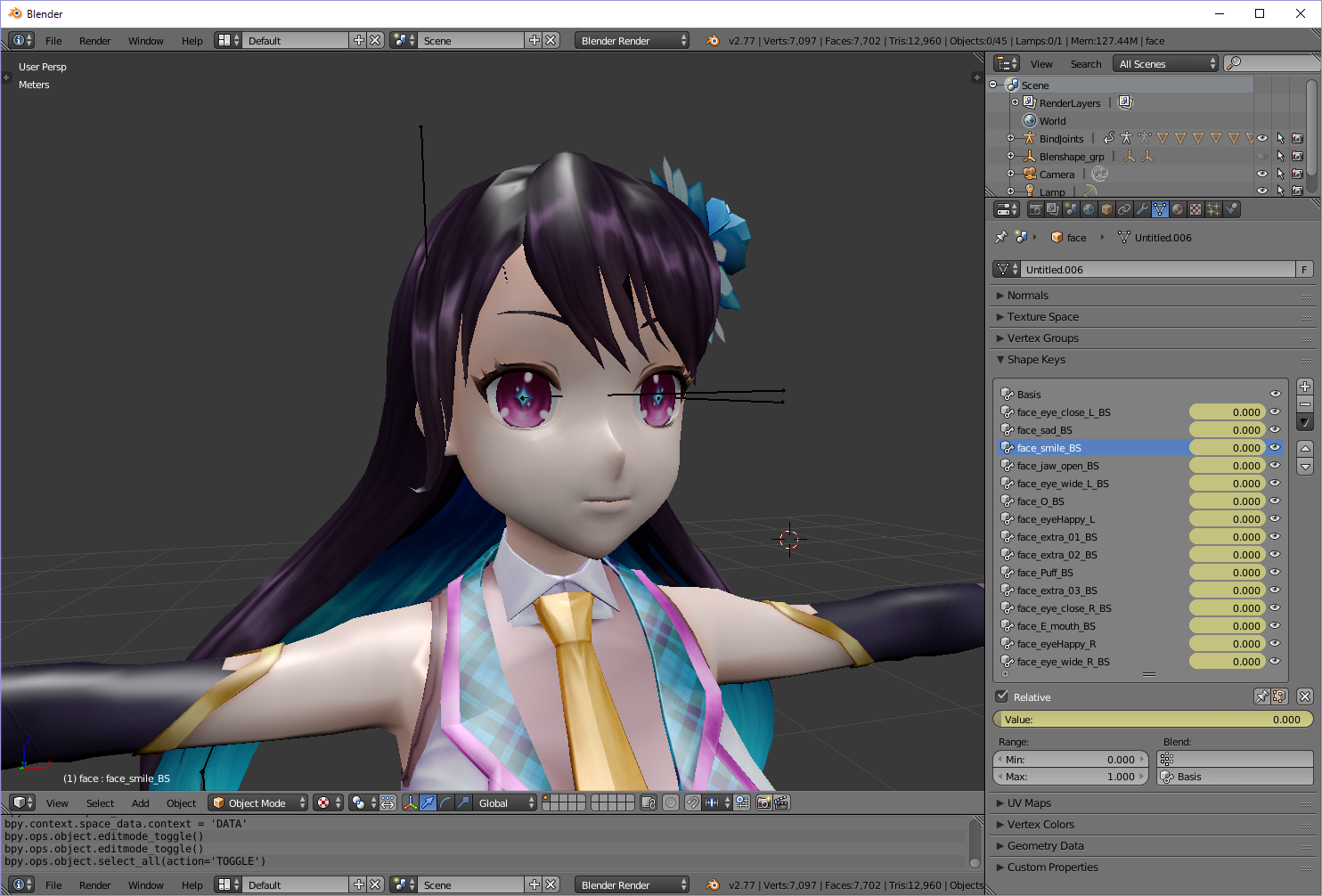Open the Render properties tab (camera icon)
This screenshot has height=896, width=1322.
(1035, 209)
